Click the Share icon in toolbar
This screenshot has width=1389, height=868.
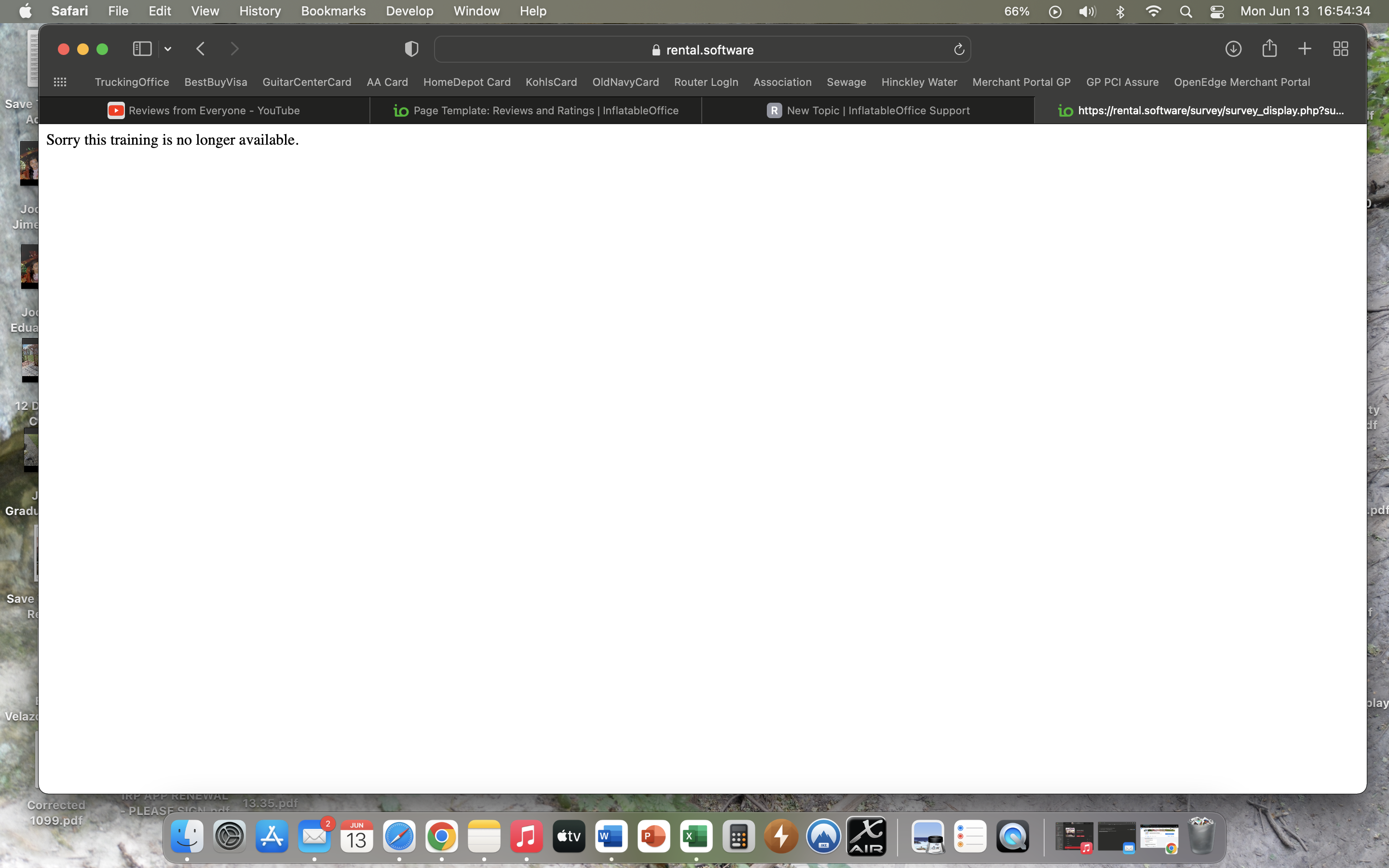[x=1269, y=49]
